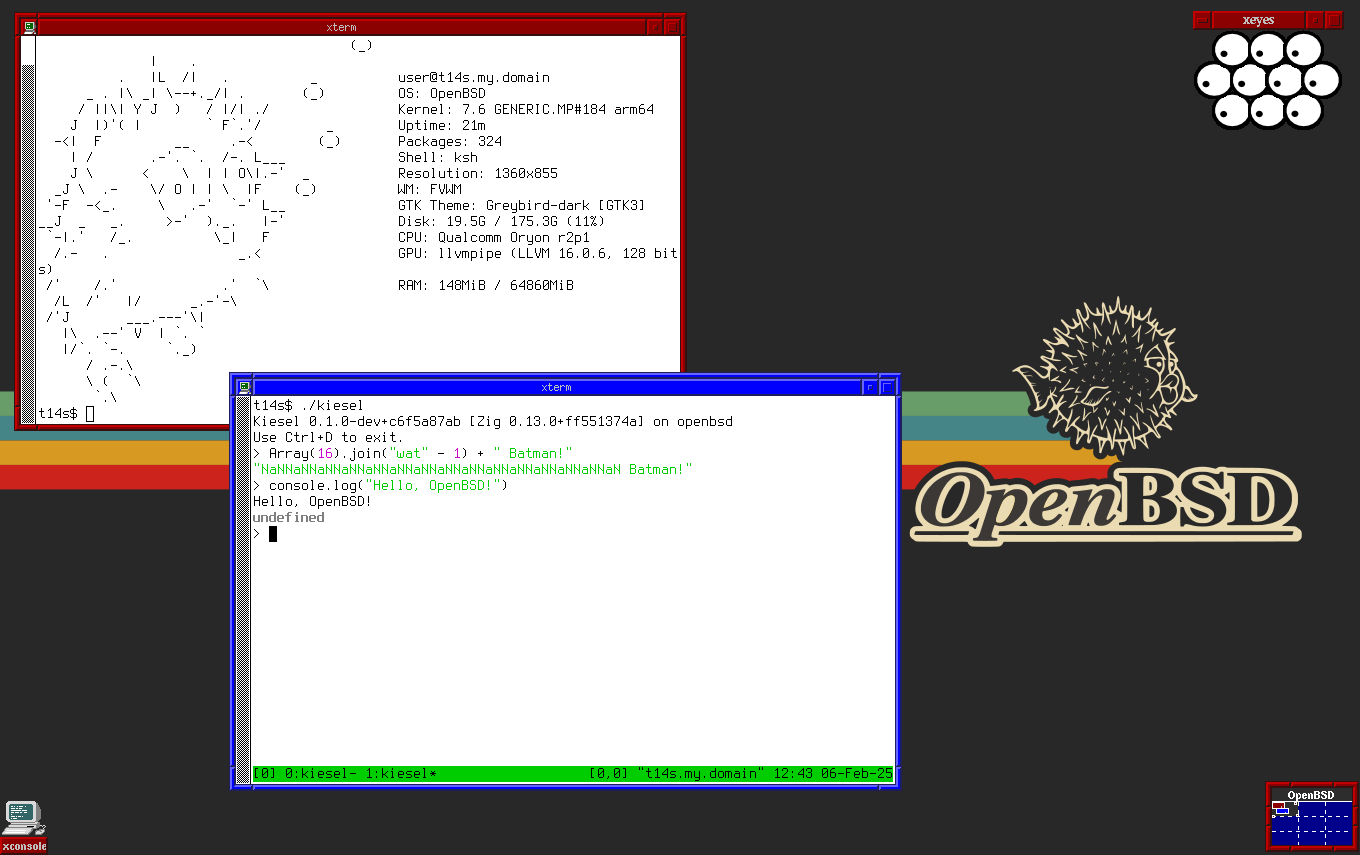Screen dimensions: 1360x855
Task: Click "user@t14s.my.domain" in neofetch output
Action: (x=474, y=77)
